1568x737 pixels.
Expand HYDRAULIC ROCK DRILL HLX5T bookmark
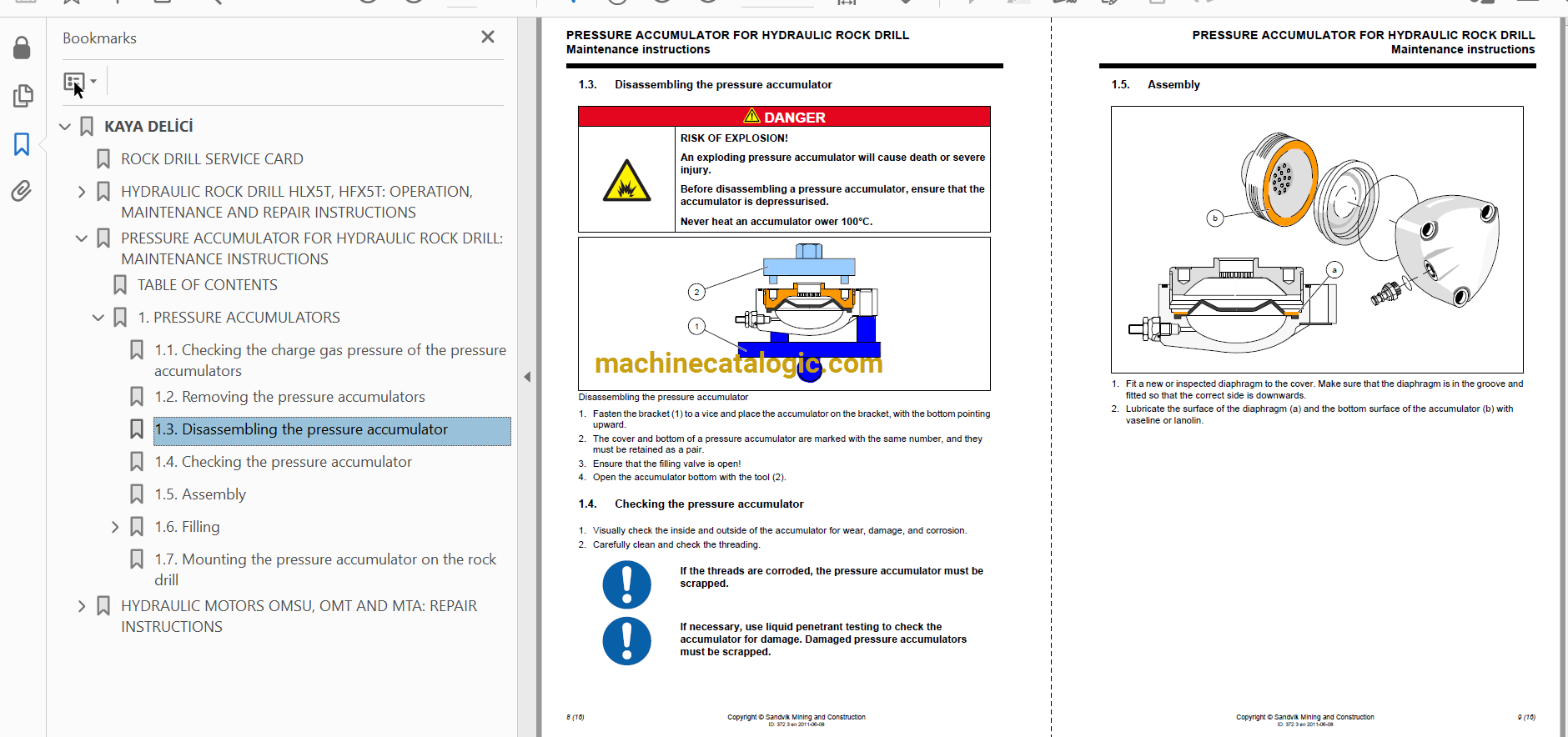[x=82, y=192]
